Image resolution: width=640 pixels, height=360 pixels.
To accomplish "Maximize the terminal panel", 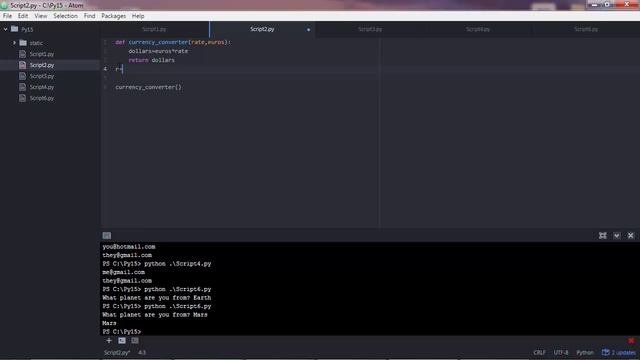I will coord(602,236).
